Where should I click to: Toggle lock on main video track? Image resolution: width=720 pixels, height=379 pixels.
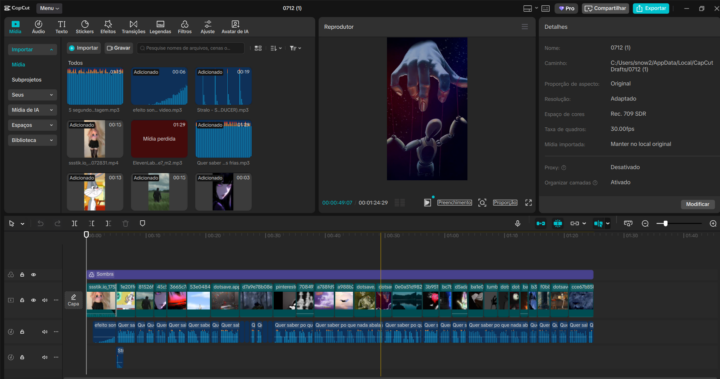click(x=22, y=300)
